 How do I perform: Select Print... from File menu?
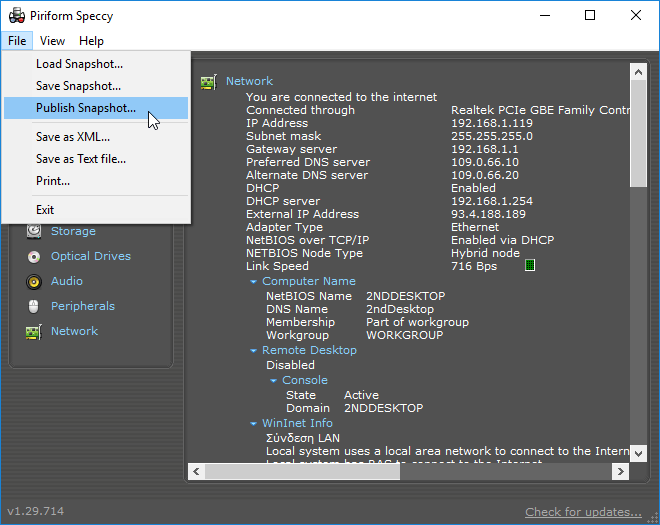(x=96, y=181)
